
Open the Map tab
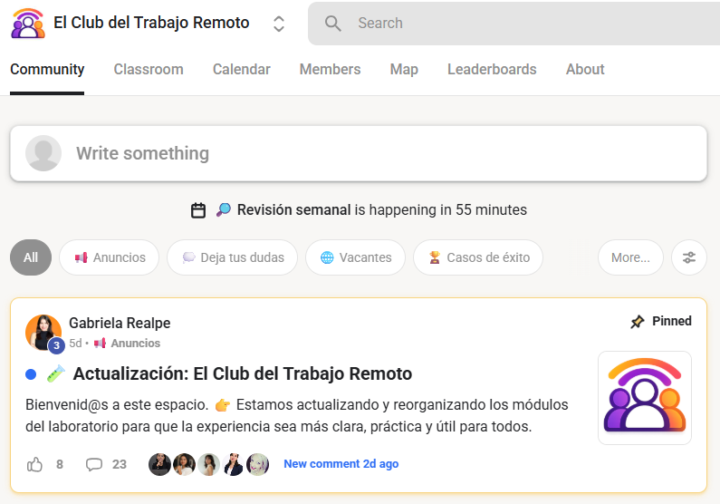tap(404, 69)
